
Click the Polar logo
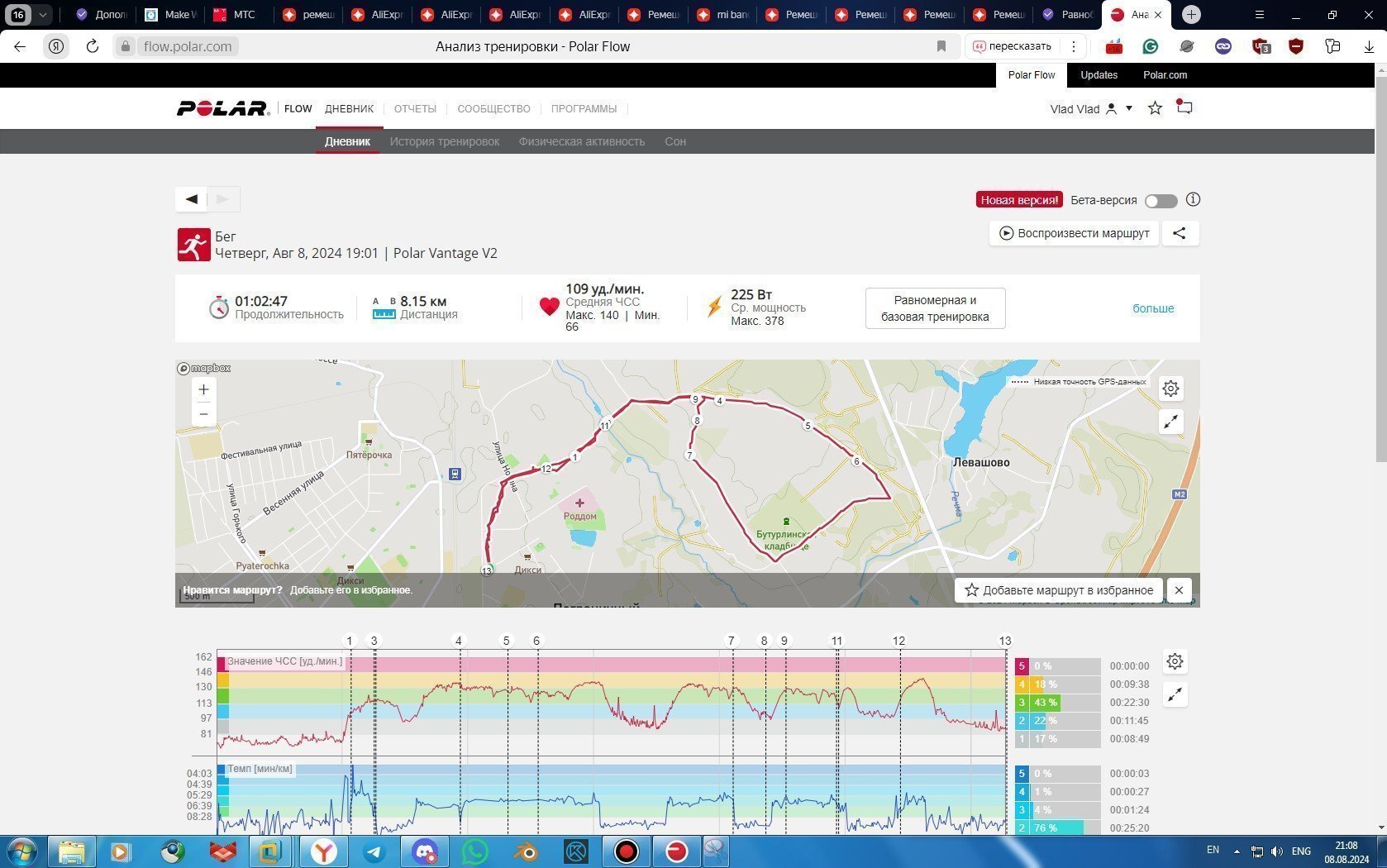(x=223, y=108)
